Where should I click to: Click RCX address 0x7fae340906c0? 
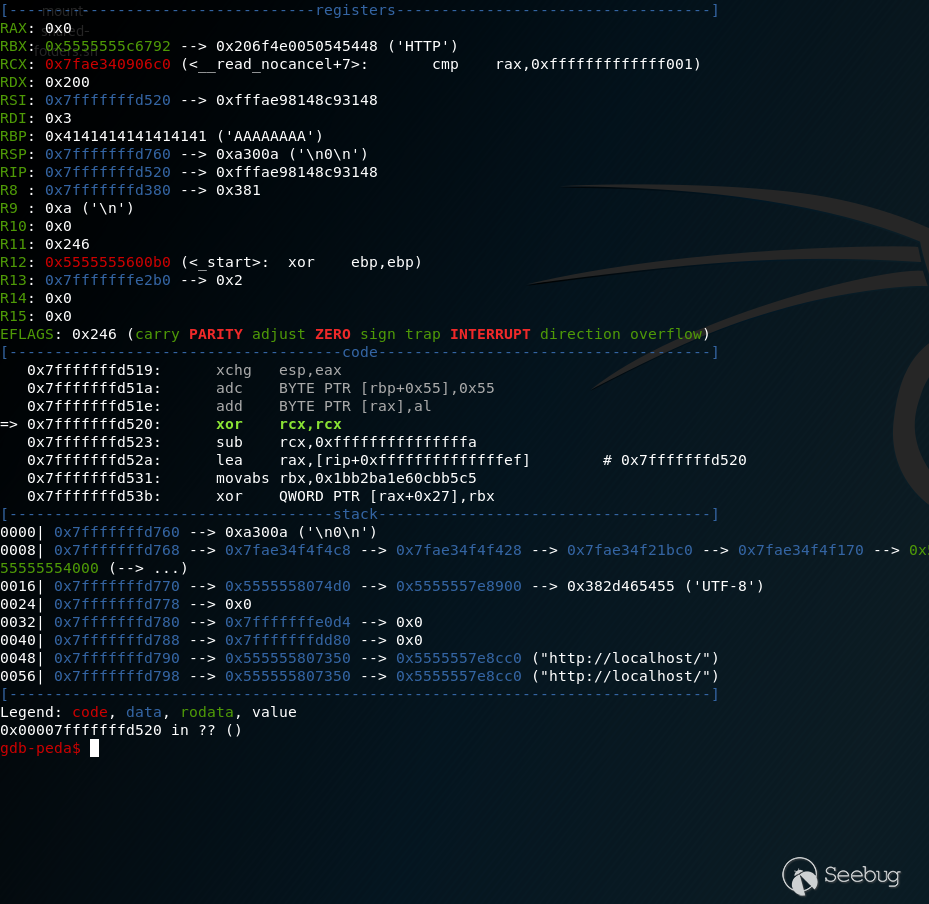[108, 64]
